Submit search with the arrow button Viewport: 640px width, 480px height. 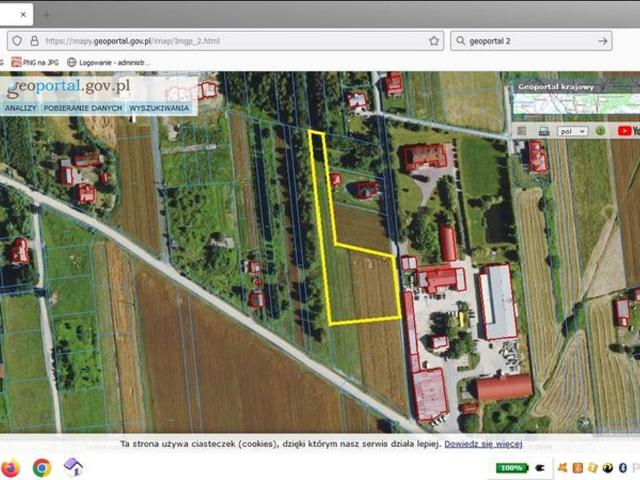602,41
